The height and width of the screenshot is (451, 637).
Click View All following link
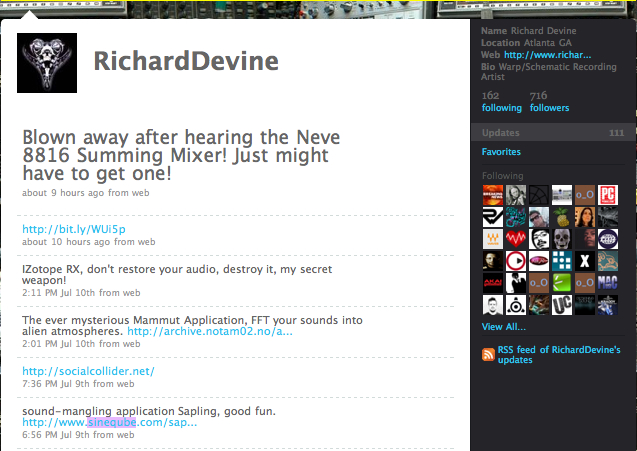tap(504, 327)
